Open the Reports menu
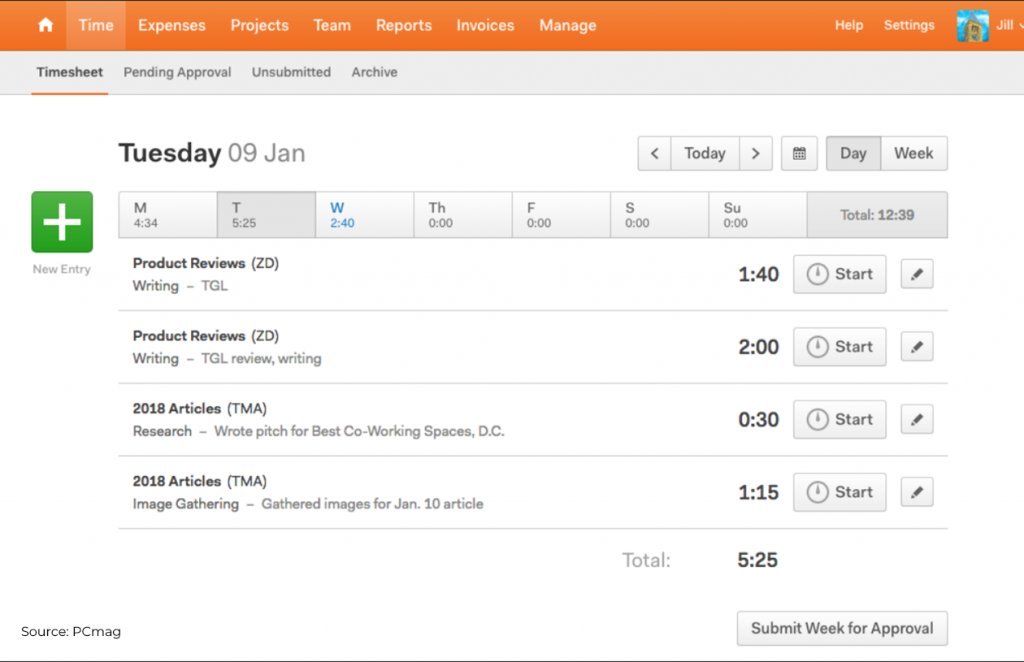This screenshot has height=662, width=1024. click(403, 25)
